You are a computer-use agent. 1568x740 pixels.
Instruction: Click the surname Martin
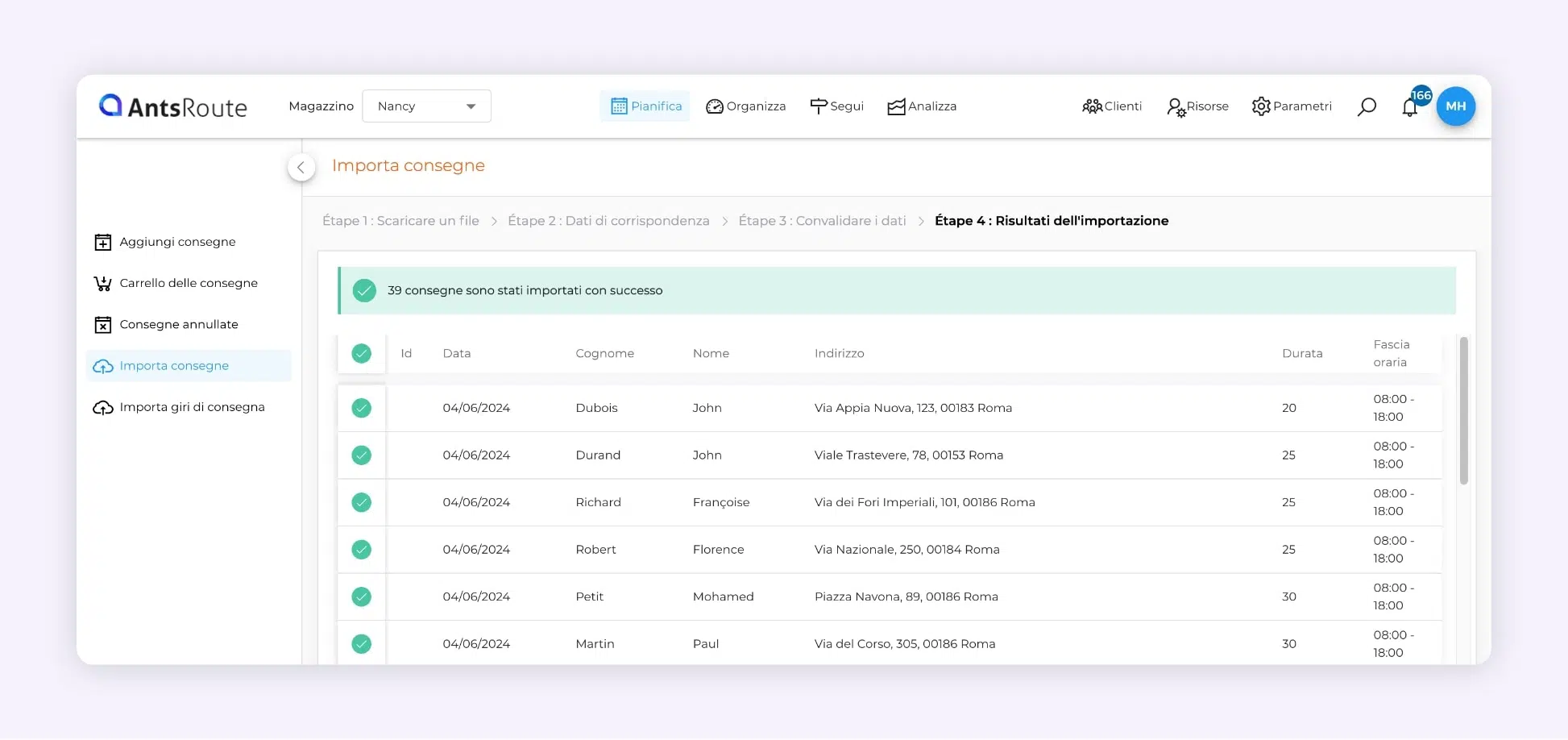point(595,644)
